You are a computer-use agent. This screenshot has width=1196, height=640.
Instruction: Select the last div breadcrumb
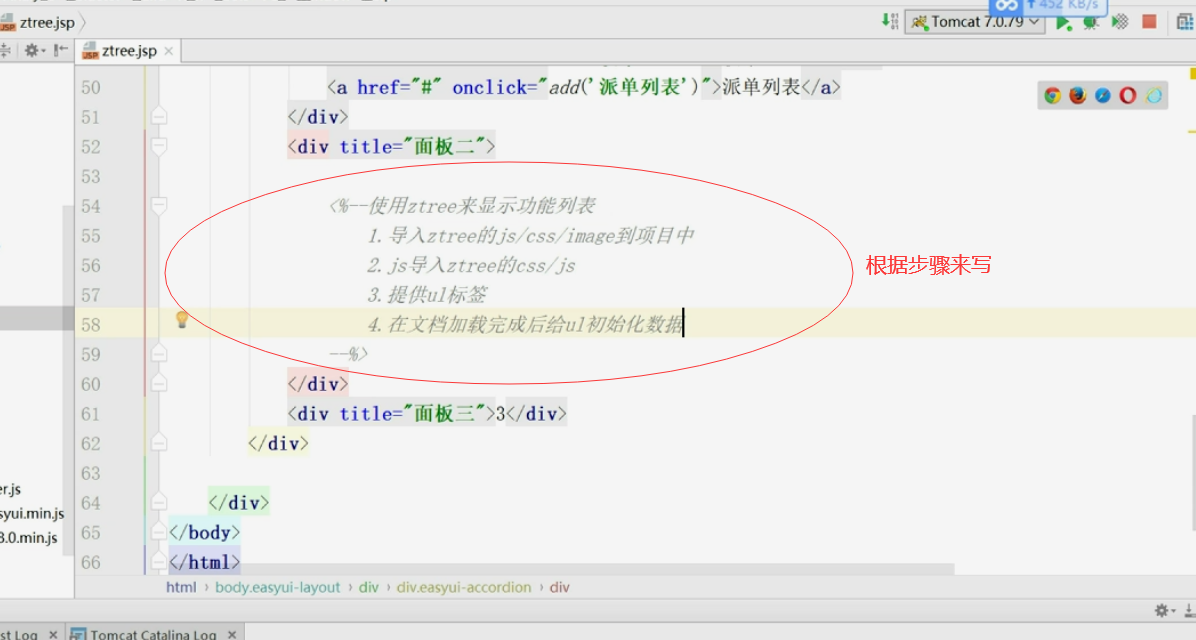tap(560, 587)
